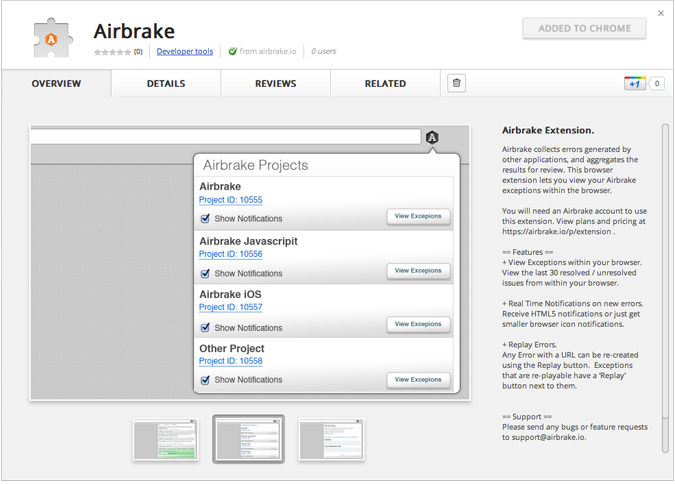Select the first screenshot thumbnail with the green bar
Image resolution: width=675 pixels, height=484 pixels.
pos(166,440)
